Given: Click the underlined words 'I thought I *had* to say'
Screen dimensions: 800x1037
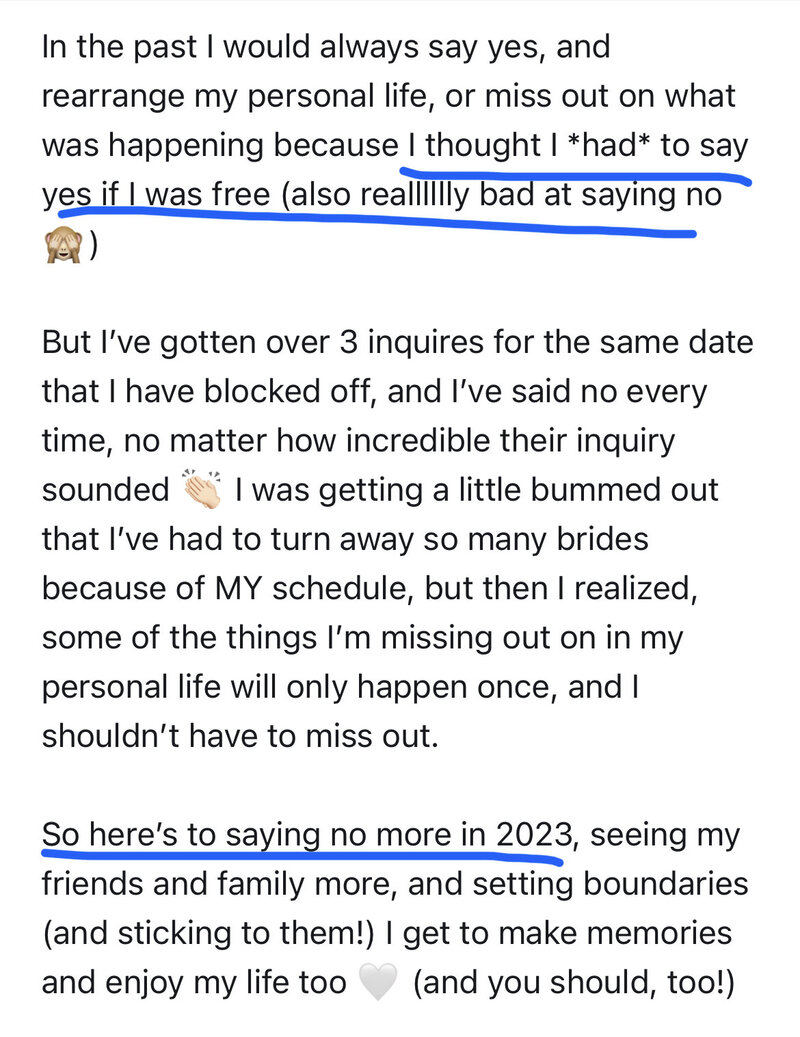Looking at the screenshot, I should point(578,145).
